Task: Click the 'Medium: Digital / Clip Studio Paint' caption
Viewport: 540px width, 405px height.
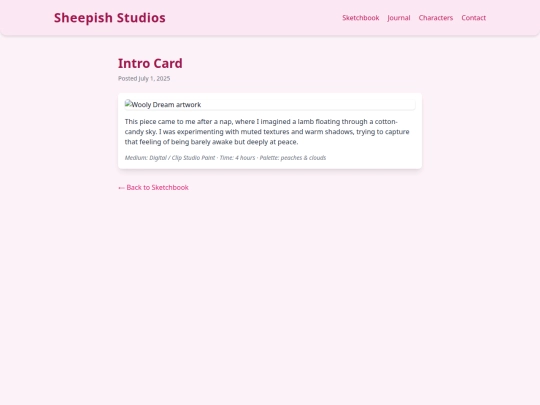Action: 225,158
